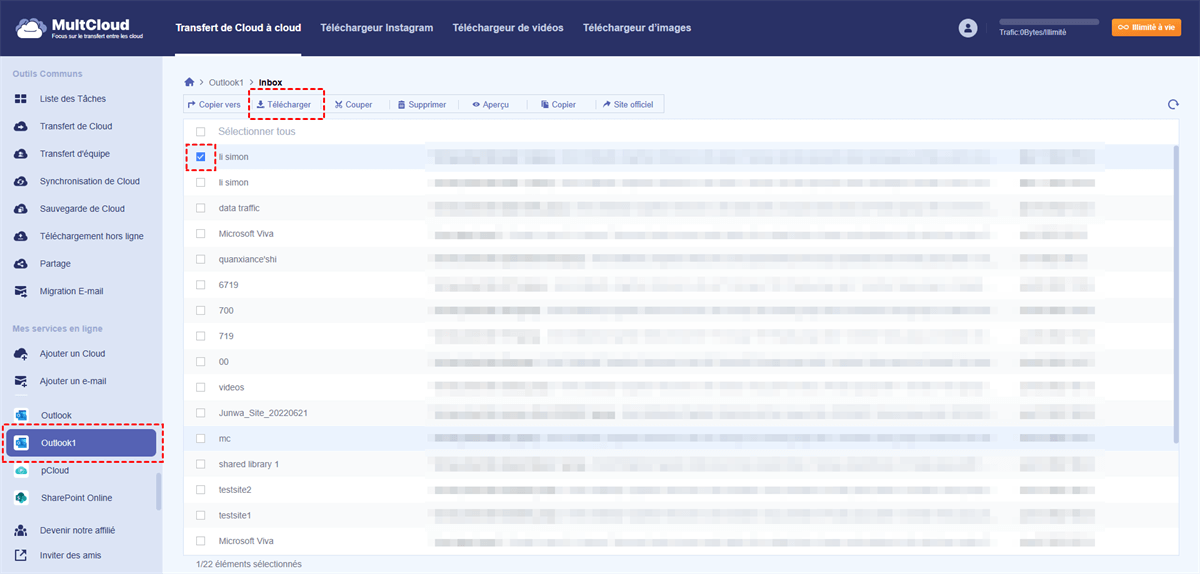
Task: Open Synchronisation de Cloud in sidebar
Action: click(x=89, y=181)
